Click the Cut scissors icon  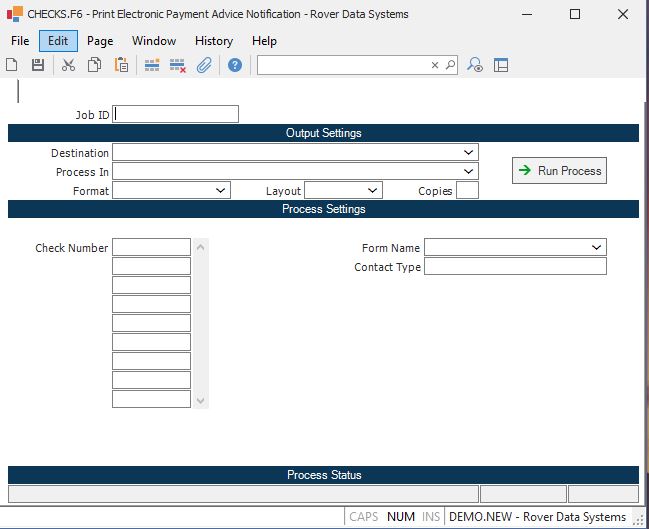(x=68, y=65)
